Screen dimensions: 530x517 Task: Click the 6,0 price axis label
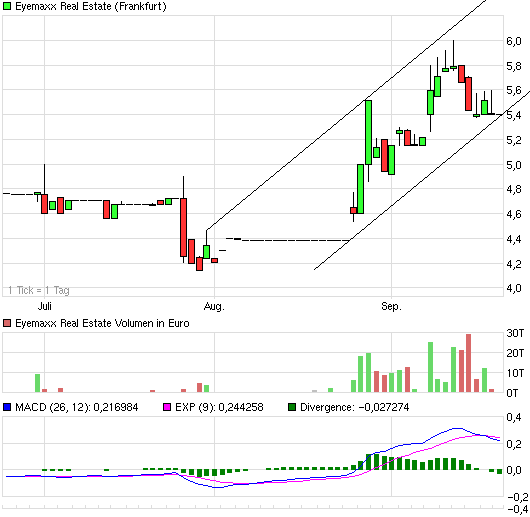coord(514,41)
